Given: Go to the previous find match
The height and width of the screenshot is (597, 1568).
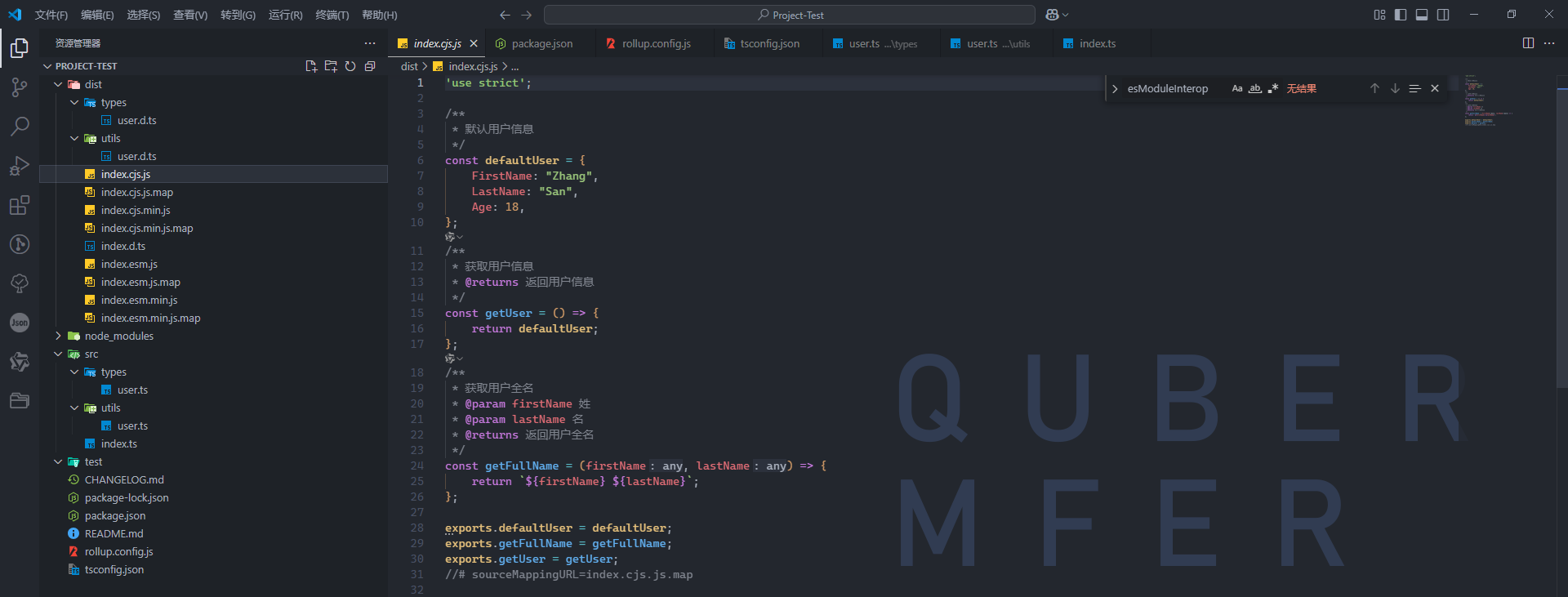Looking at the screenshot, I should 1374,88.
